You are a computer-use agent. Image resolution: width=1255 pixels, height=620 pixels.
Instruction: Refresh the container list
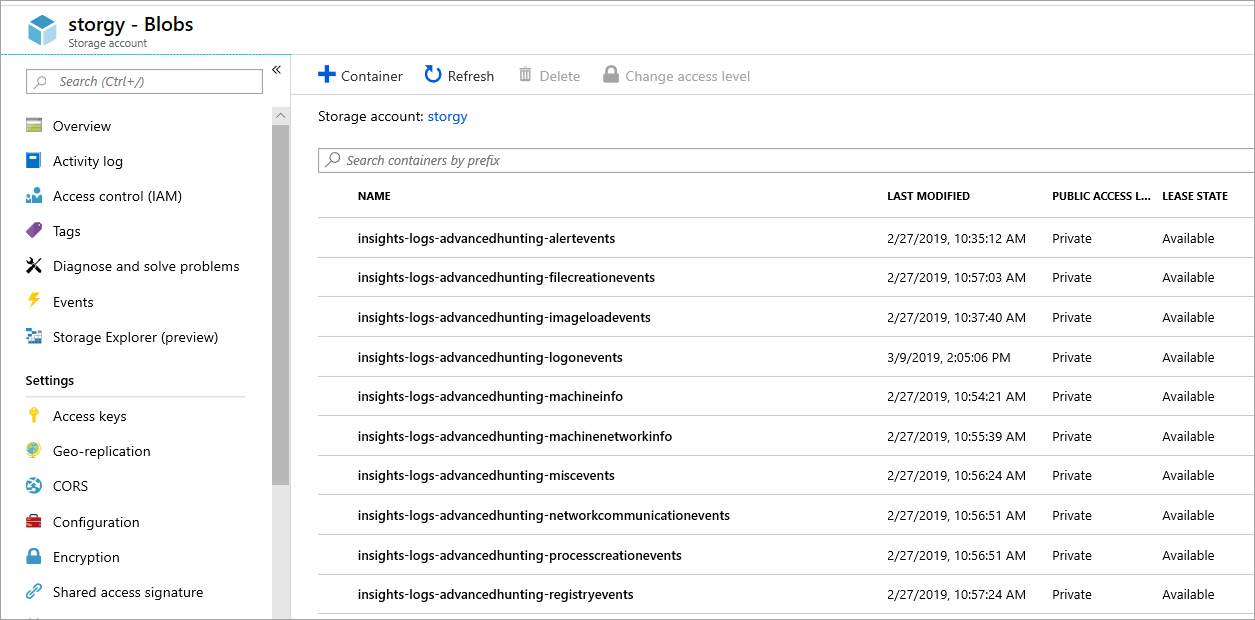459,76
